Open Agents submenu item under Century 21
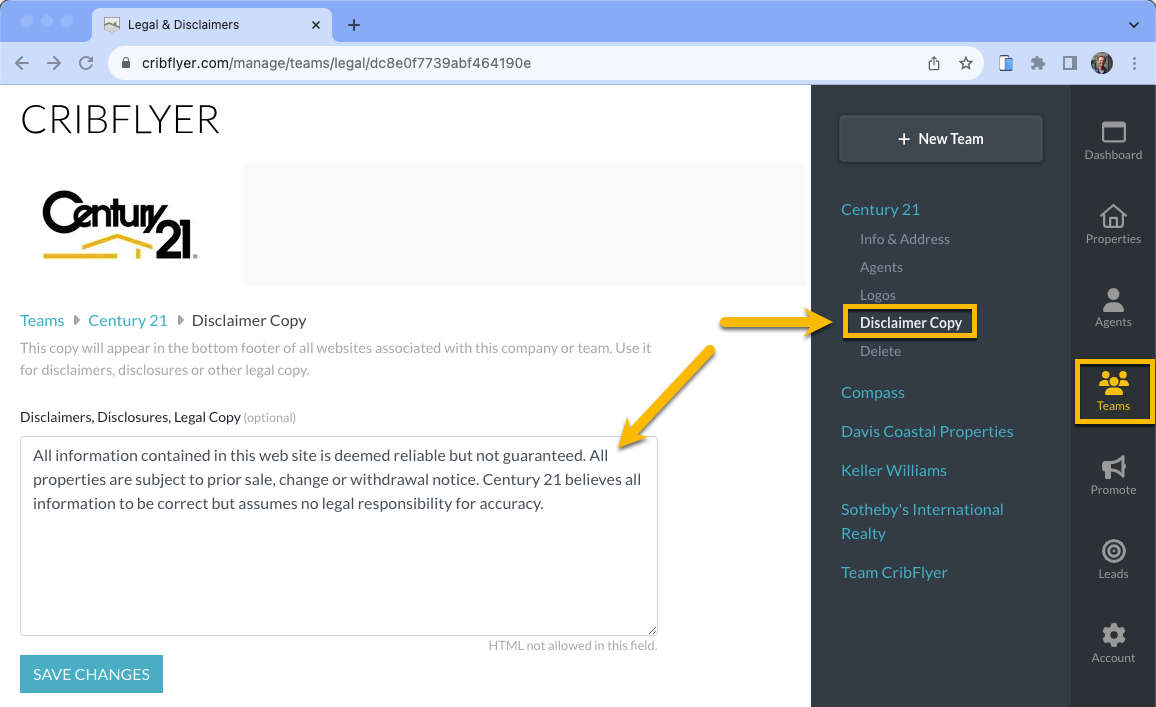 pyautogui.click(x=881, y=267)
